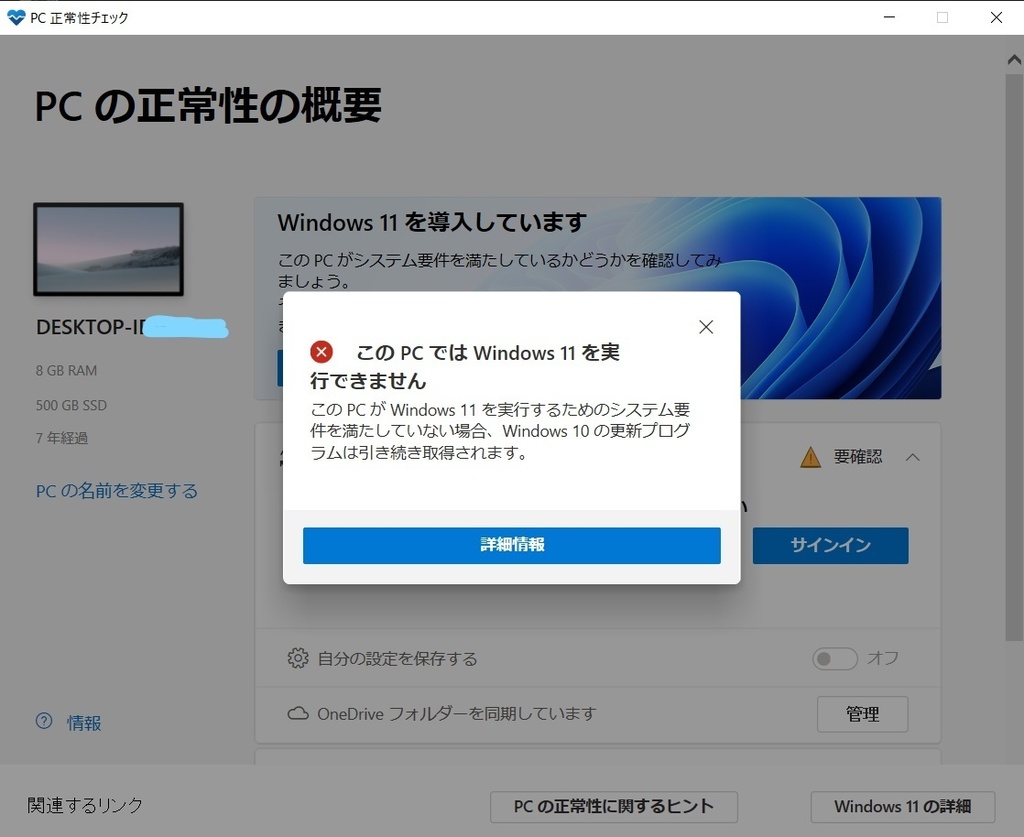The width and height of the screenshot is (1024, 837).
Task: Maximize the PC 正常性チェック window
Action: point(942,17)
